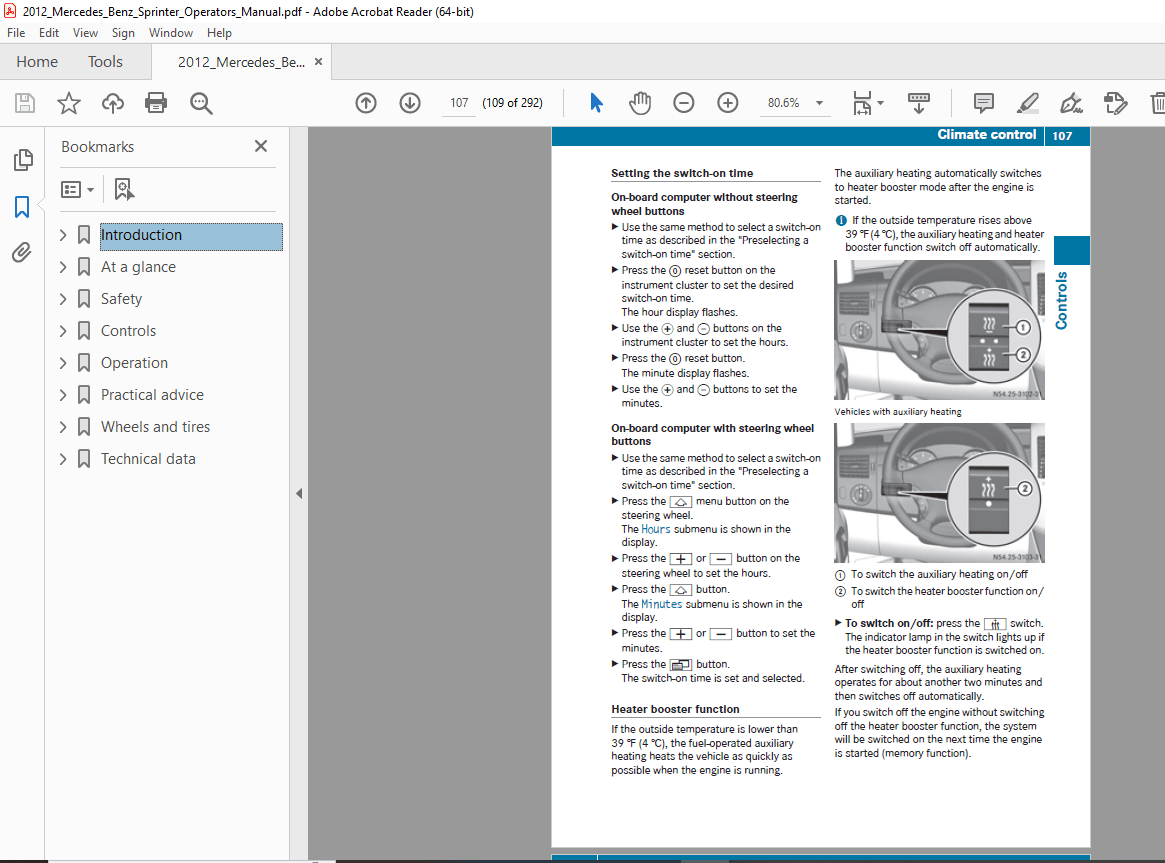Toggle the Bookmarks panel visibility
1165x863 pixels.
click(x=22, y=206)
